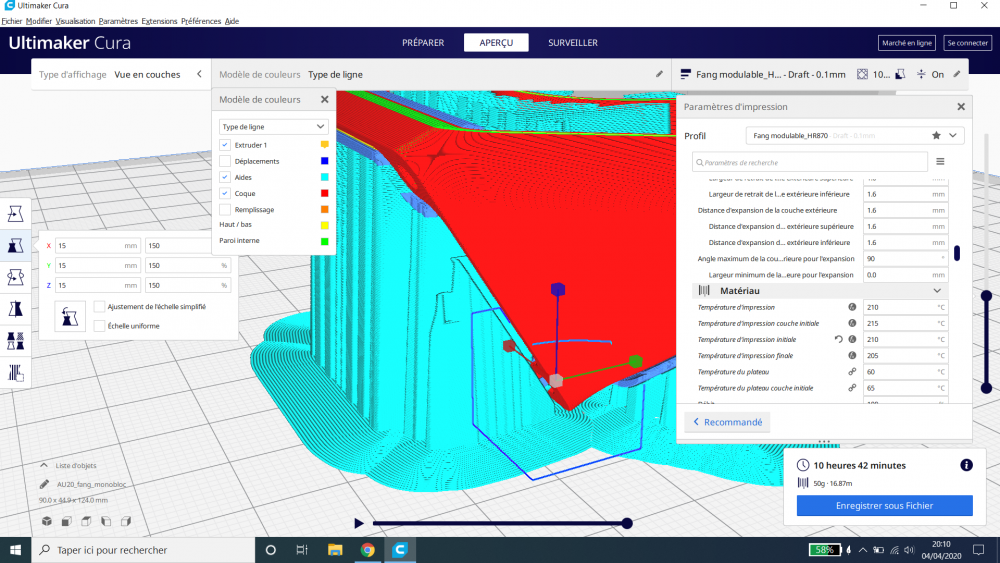Click link icon for Température du plateau
Screen dimensions: 1000x563
(852, 371)
